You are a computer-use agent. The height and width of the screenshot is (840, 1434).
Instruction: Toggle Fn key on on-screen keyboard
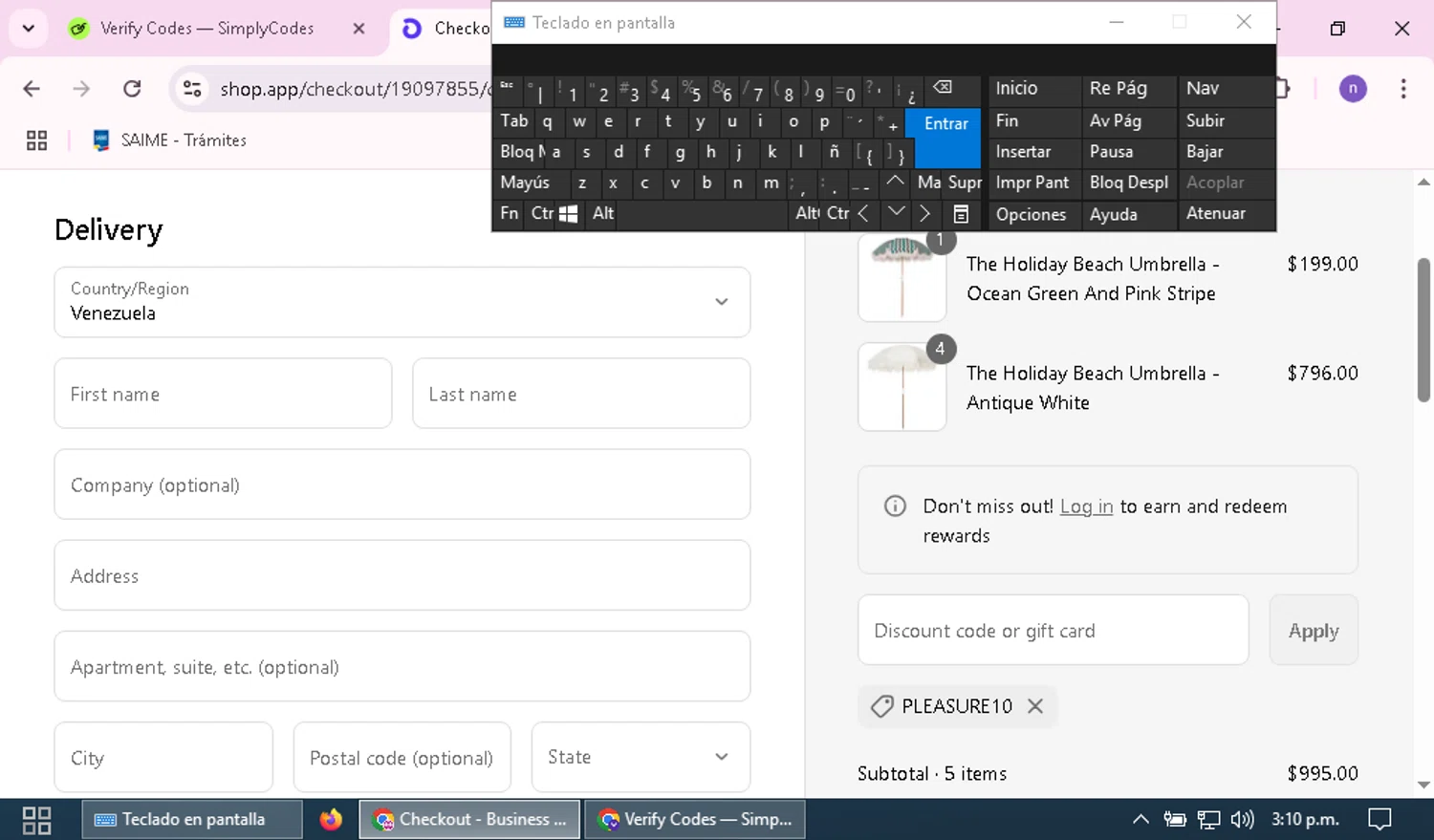tap(510, 214)
